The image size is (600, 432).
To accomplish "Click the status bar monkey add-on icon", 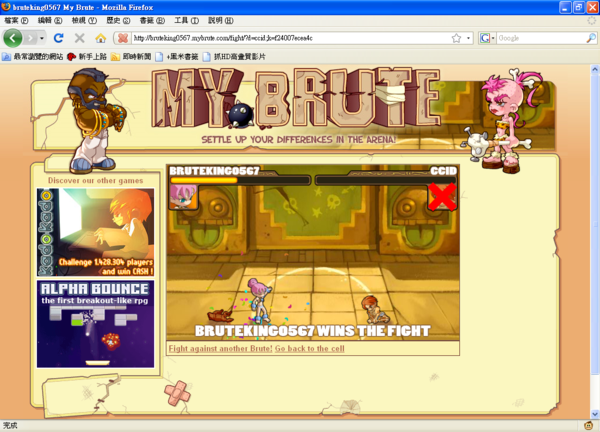I will [589, 425].
